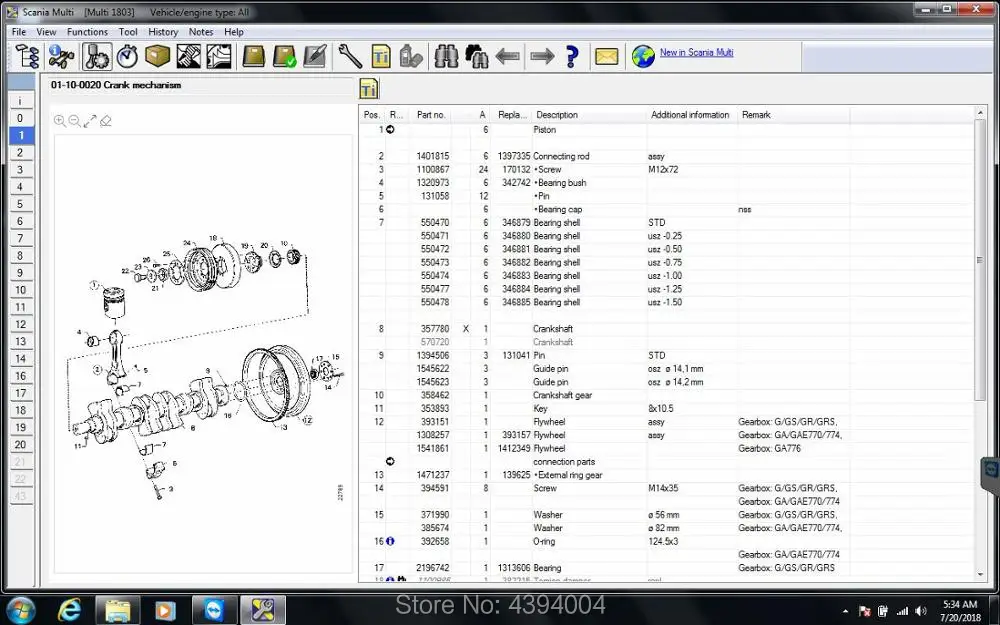
Task: Select group 7 in the sidebar
Action: click(20, 239)
